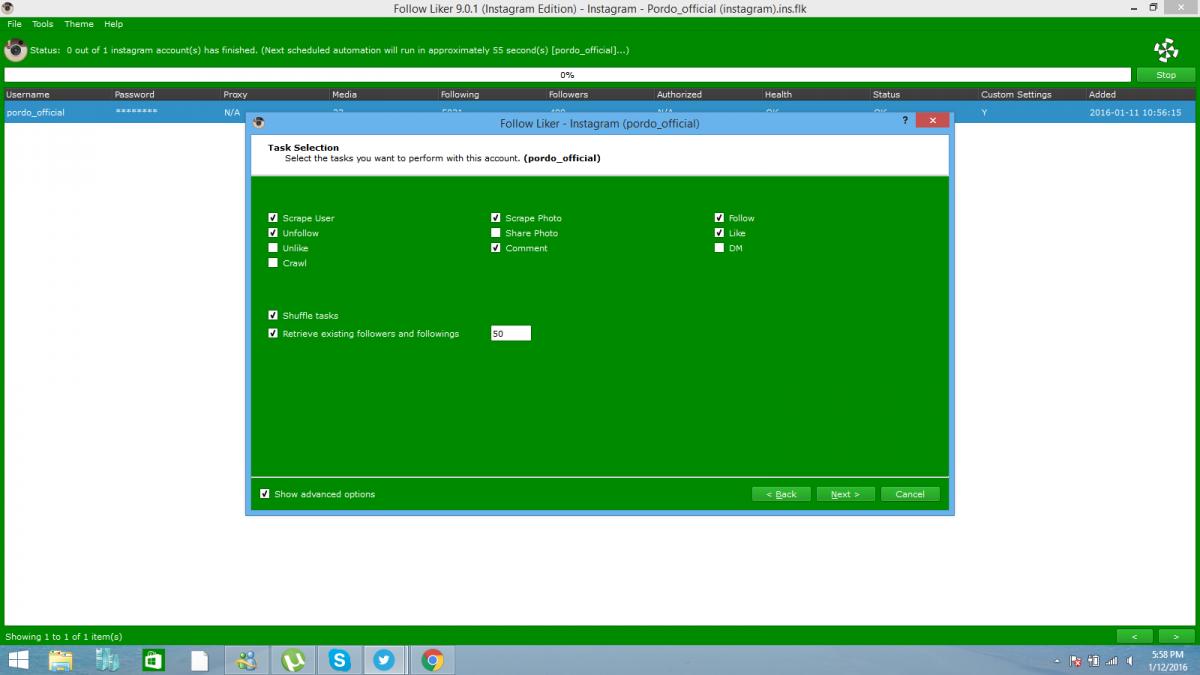Close the Follow Liker task dialog
This screenshot has height=675, width=1200.
(933, 120)
